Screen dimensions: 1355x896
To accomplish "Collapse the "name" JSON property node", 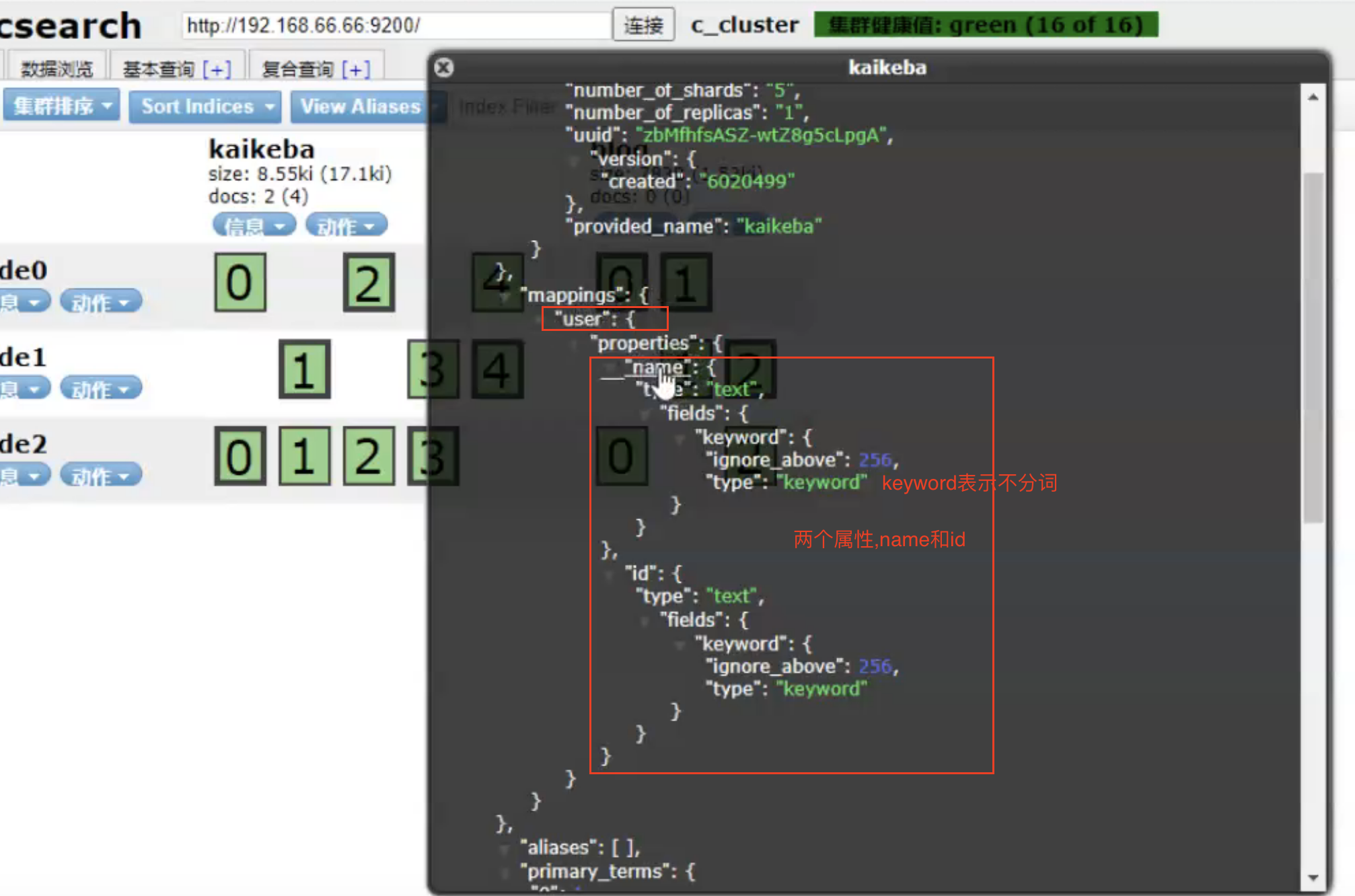I will pyautogui.click(x=610, y=368).
